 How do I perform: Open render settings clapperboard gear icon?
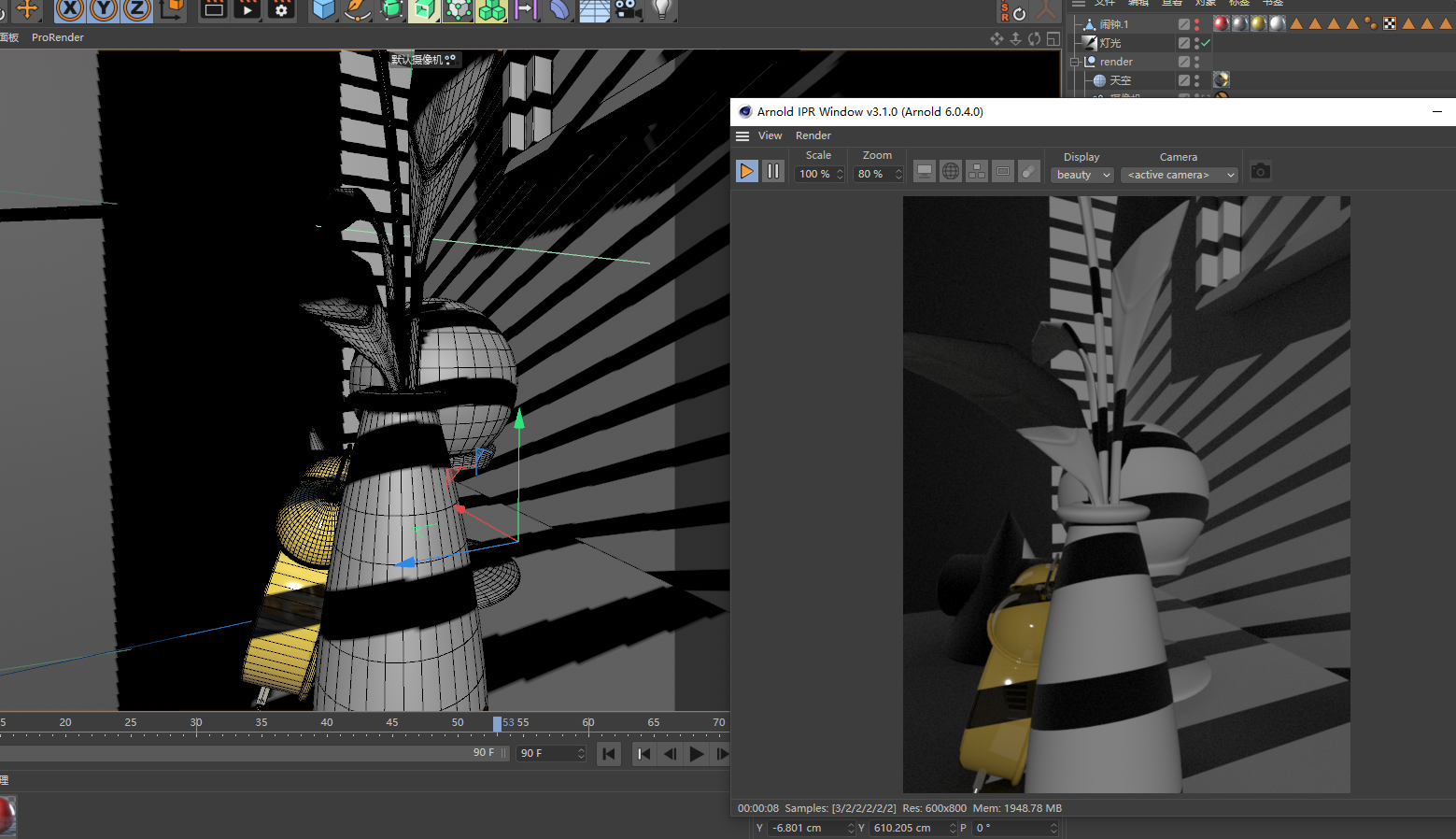pos(281,10)
